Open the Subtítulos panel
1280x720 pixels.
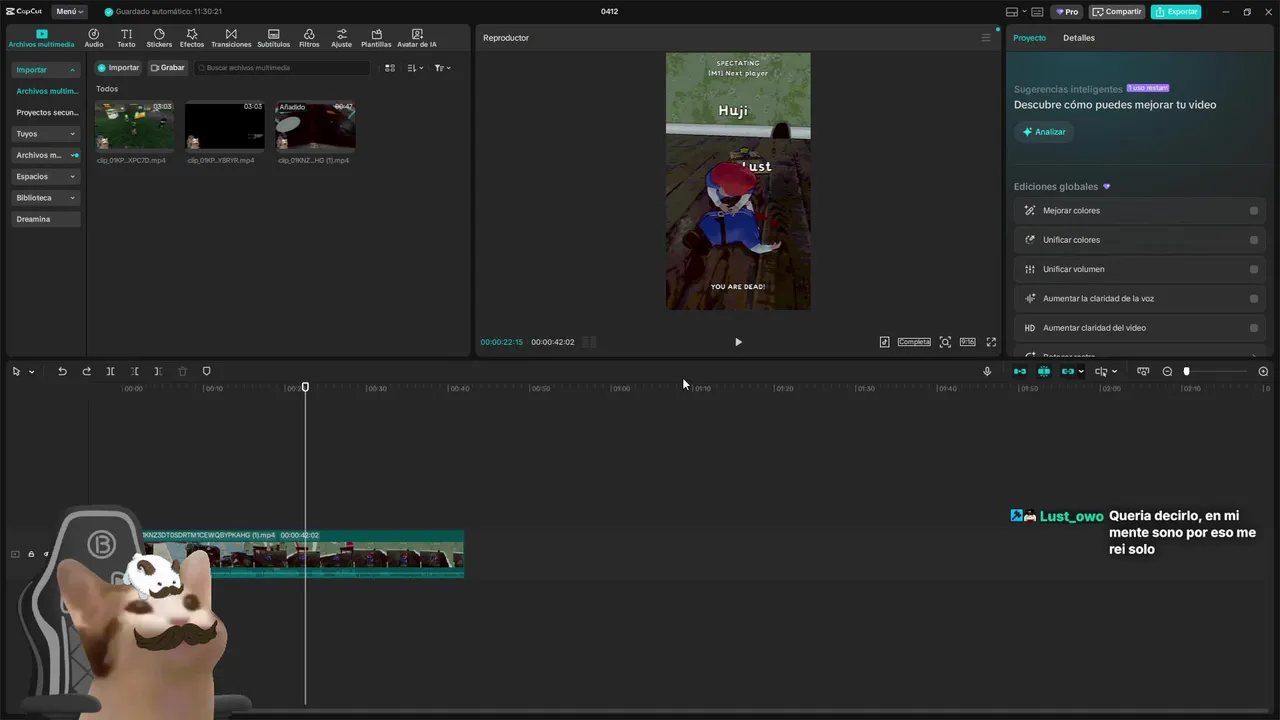273,38
